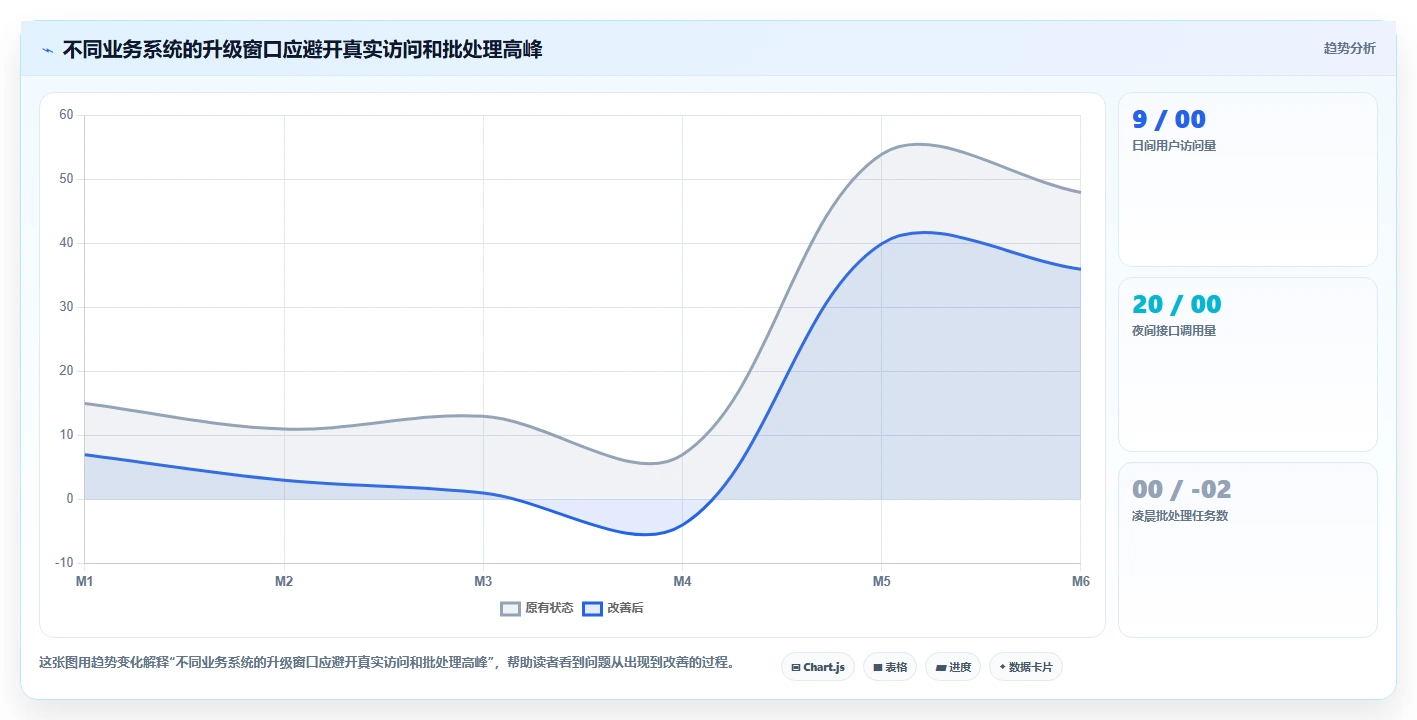The image size is (1417, 720).
Task: Click the icon in 进度 tag
Action: 940,667
